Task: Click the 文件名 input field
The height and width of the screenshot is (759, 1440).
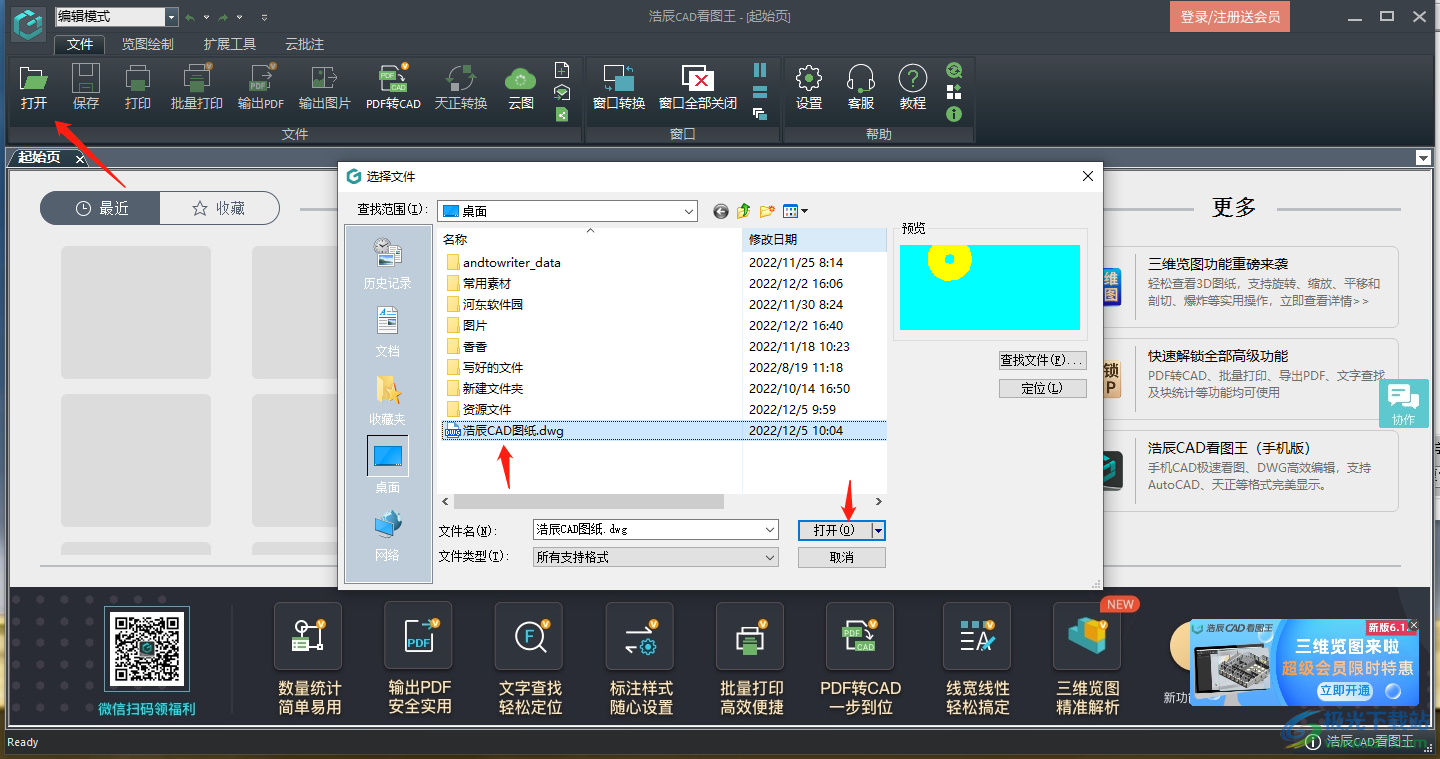Action: pyautogui.click(x=648, y=530)
